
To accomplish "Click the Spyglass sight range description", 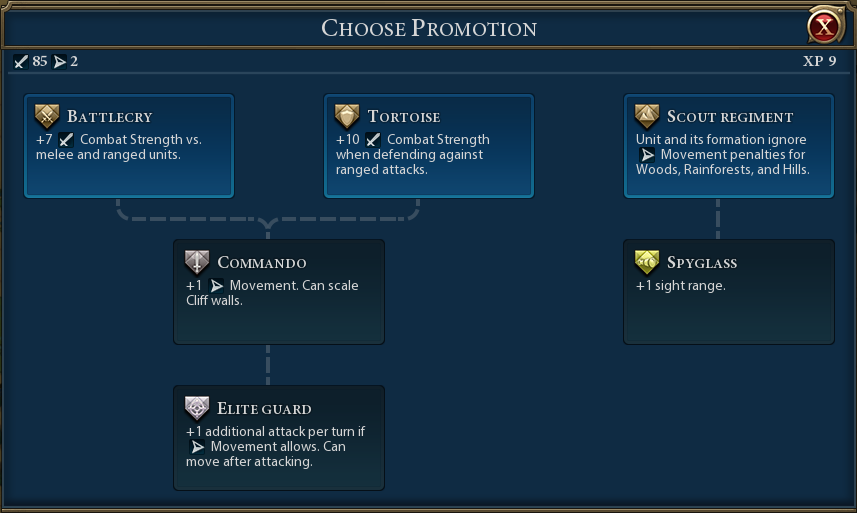I will click(680, 286).
